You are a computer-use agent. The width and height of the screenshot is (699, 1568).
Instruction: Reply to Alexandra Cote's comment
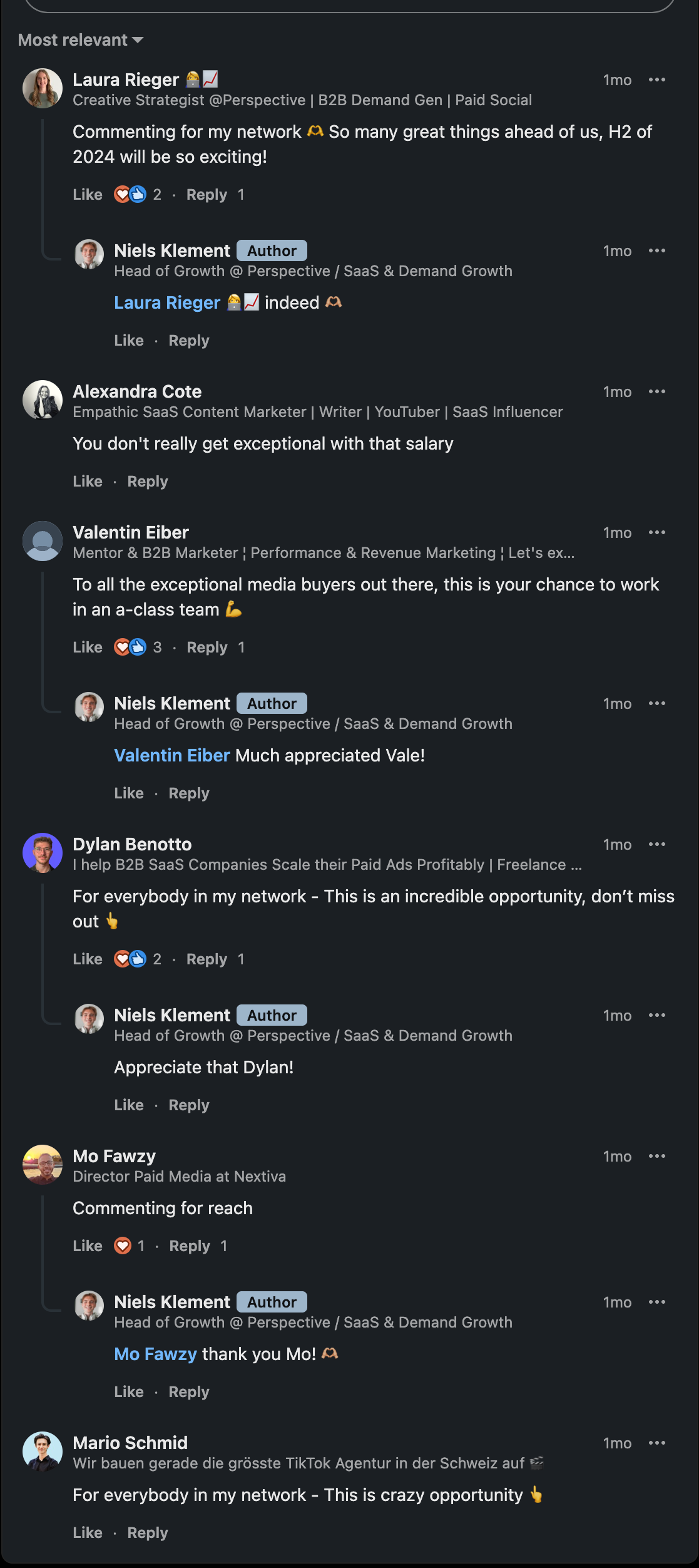pyautogui.click(x=148, y=482)
